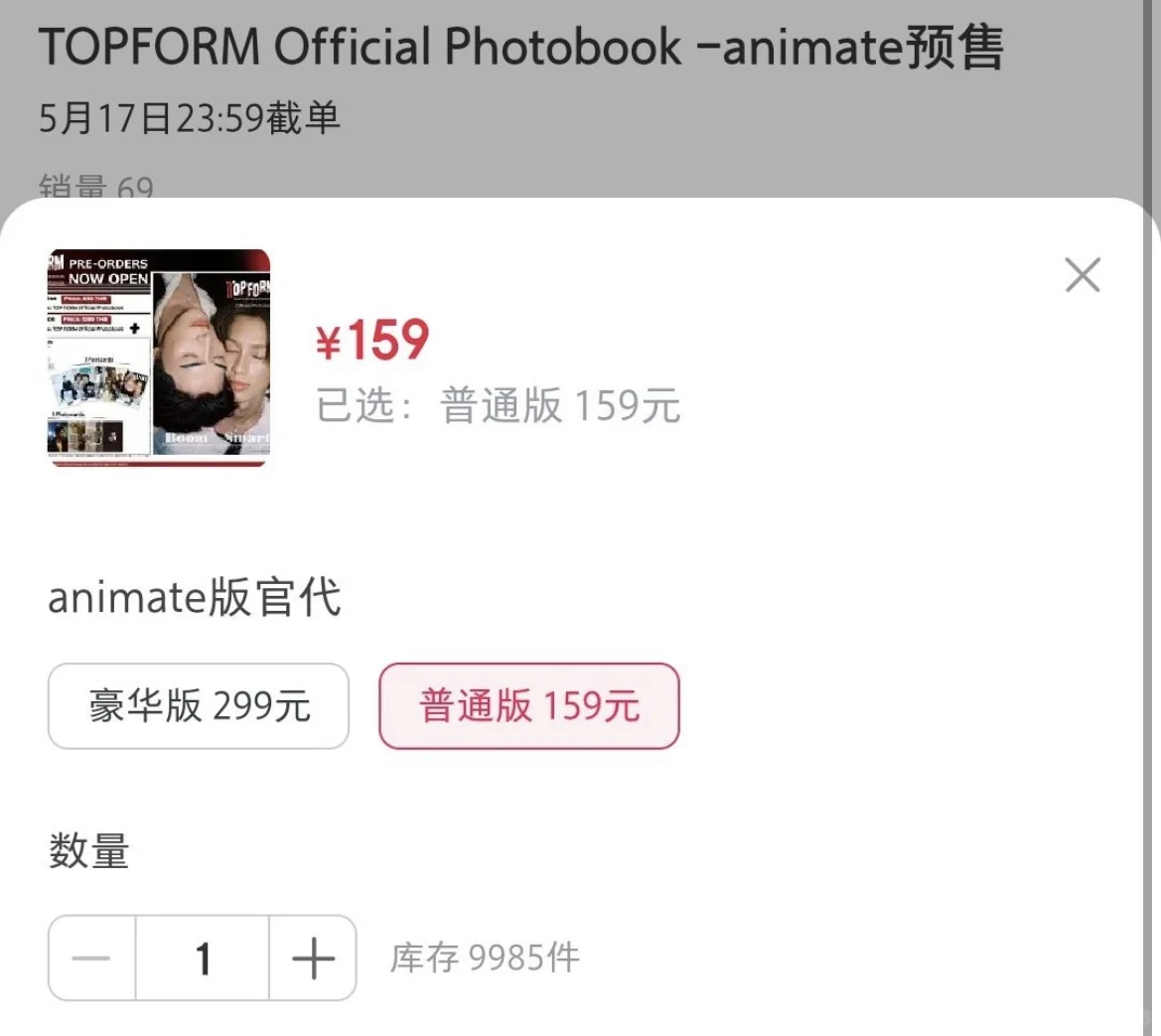
Task: Tap the animate版官代 section heading
Action: point(194,597)
